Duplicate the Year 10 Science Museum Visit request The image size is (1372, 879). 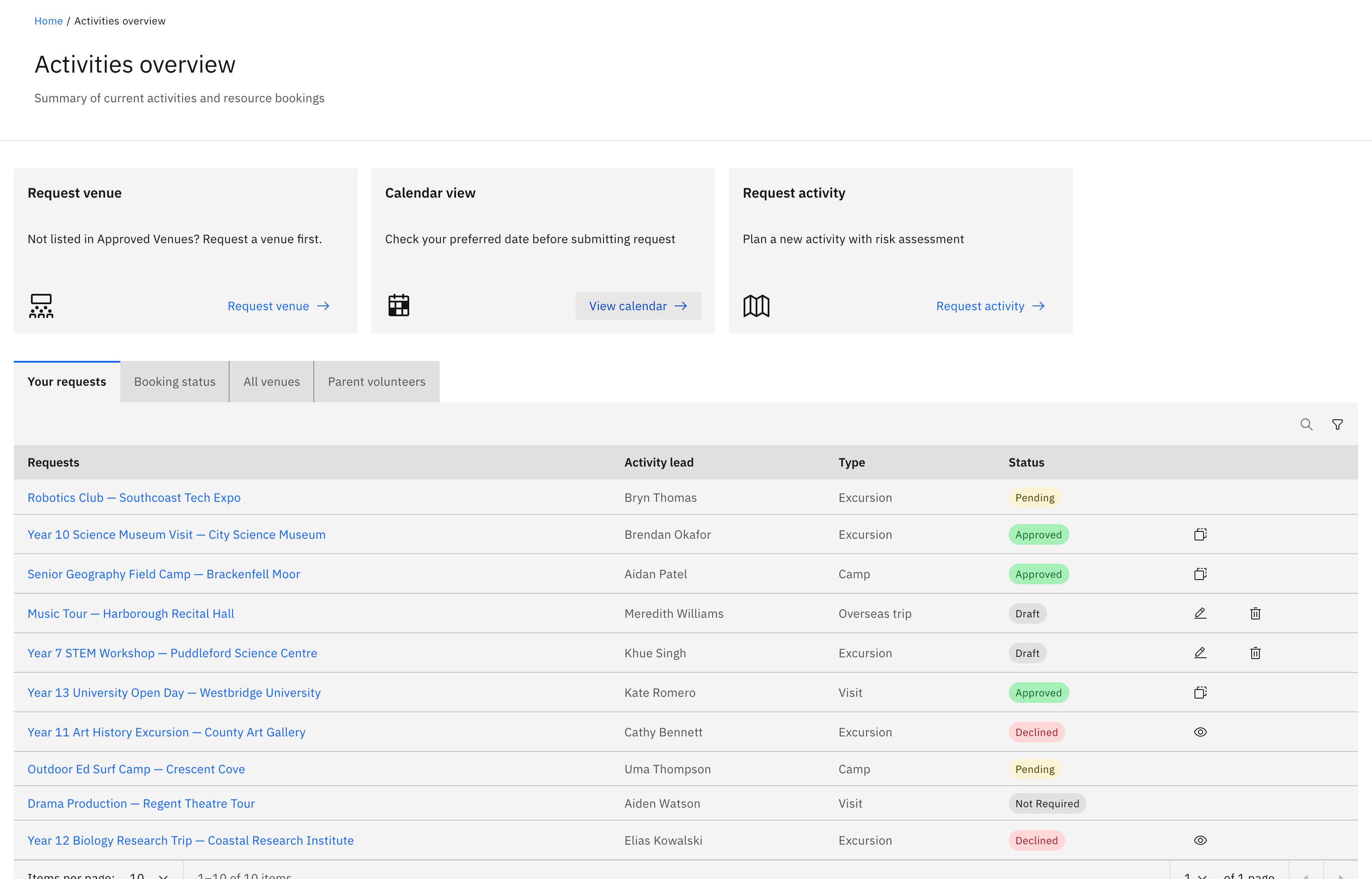pos(1200,534)
